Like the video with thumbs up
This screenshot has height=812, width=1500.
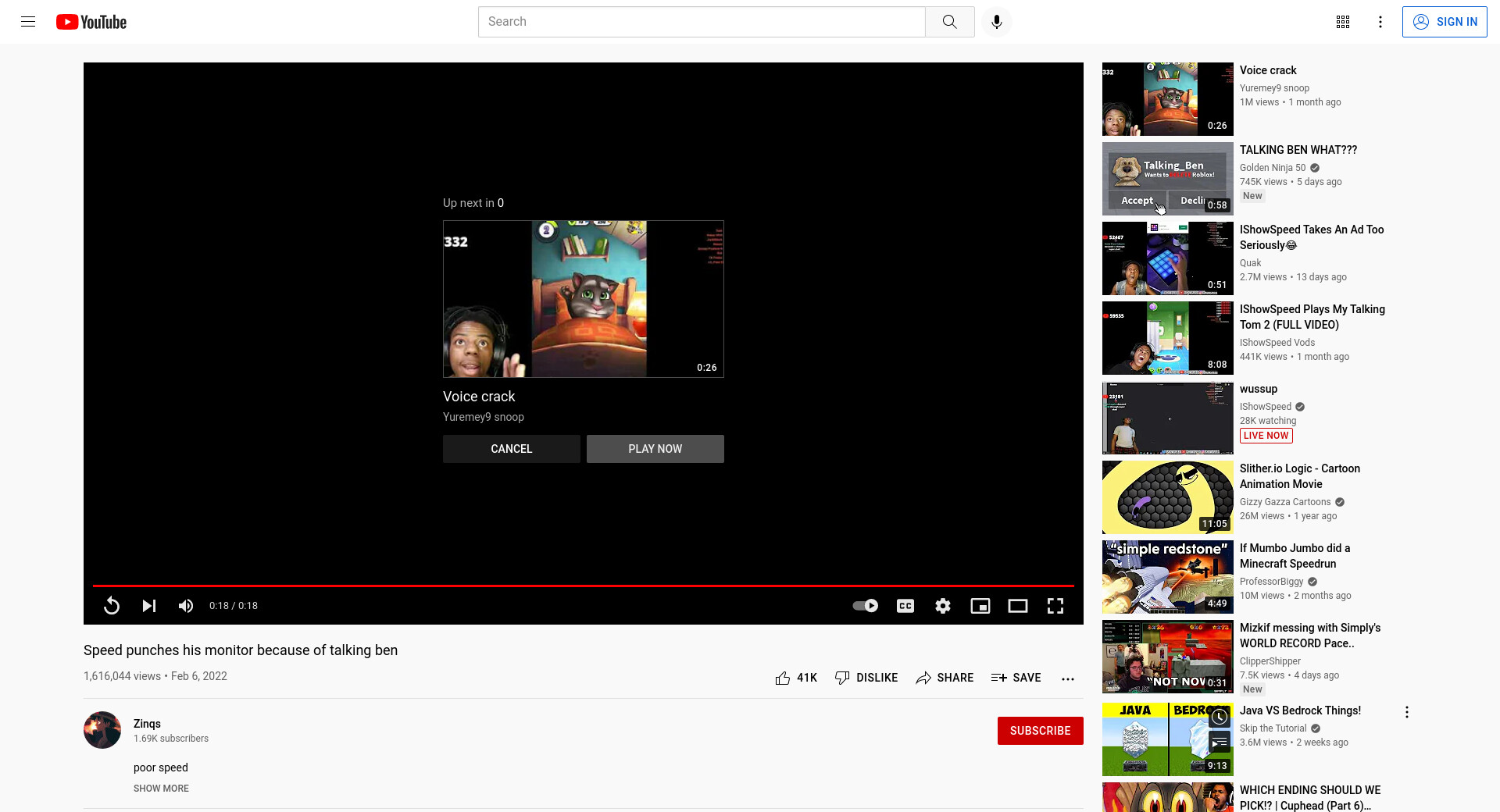click(796, 678)
